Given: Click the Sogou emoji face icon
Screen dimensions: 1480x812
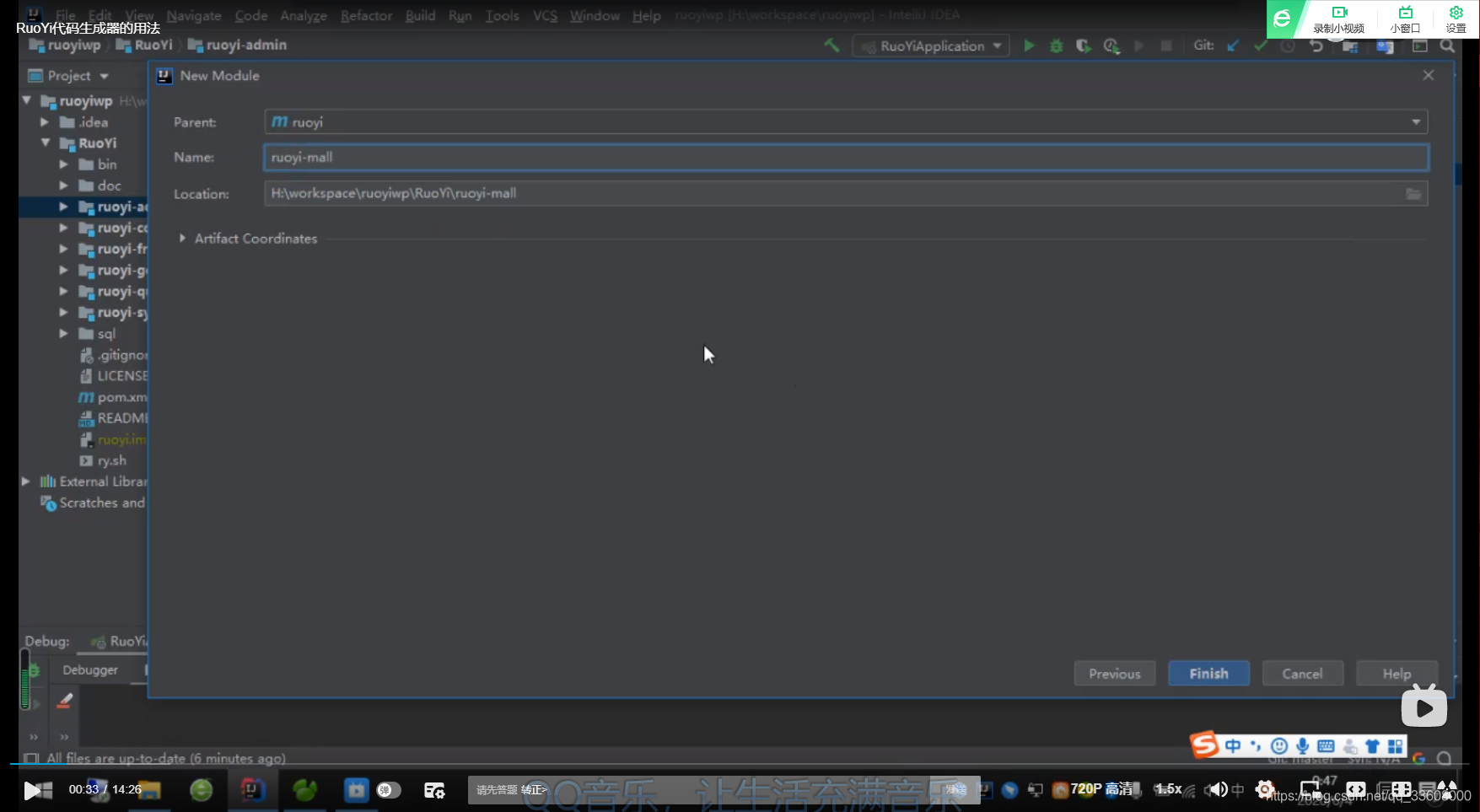Looking at the screenshot, I should pos(1279,746).
